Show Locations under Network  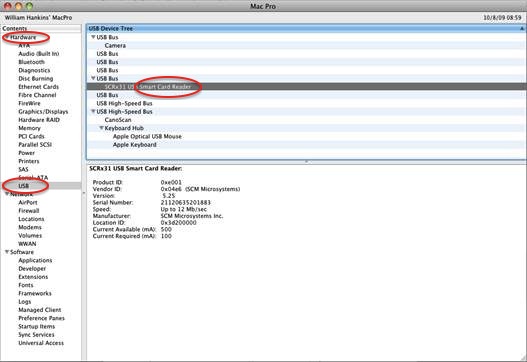coord(31,219)
